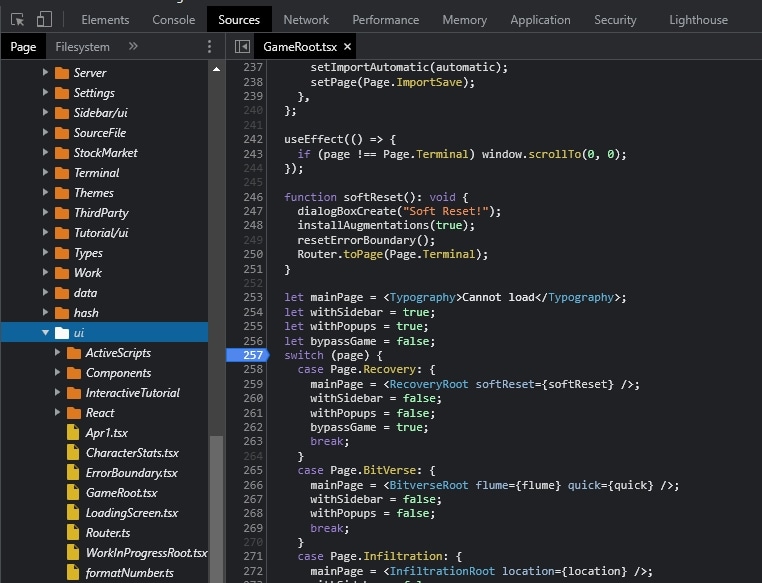Expand the Work folder arrow
762x583 pixels.
click(x=45, y=272)
